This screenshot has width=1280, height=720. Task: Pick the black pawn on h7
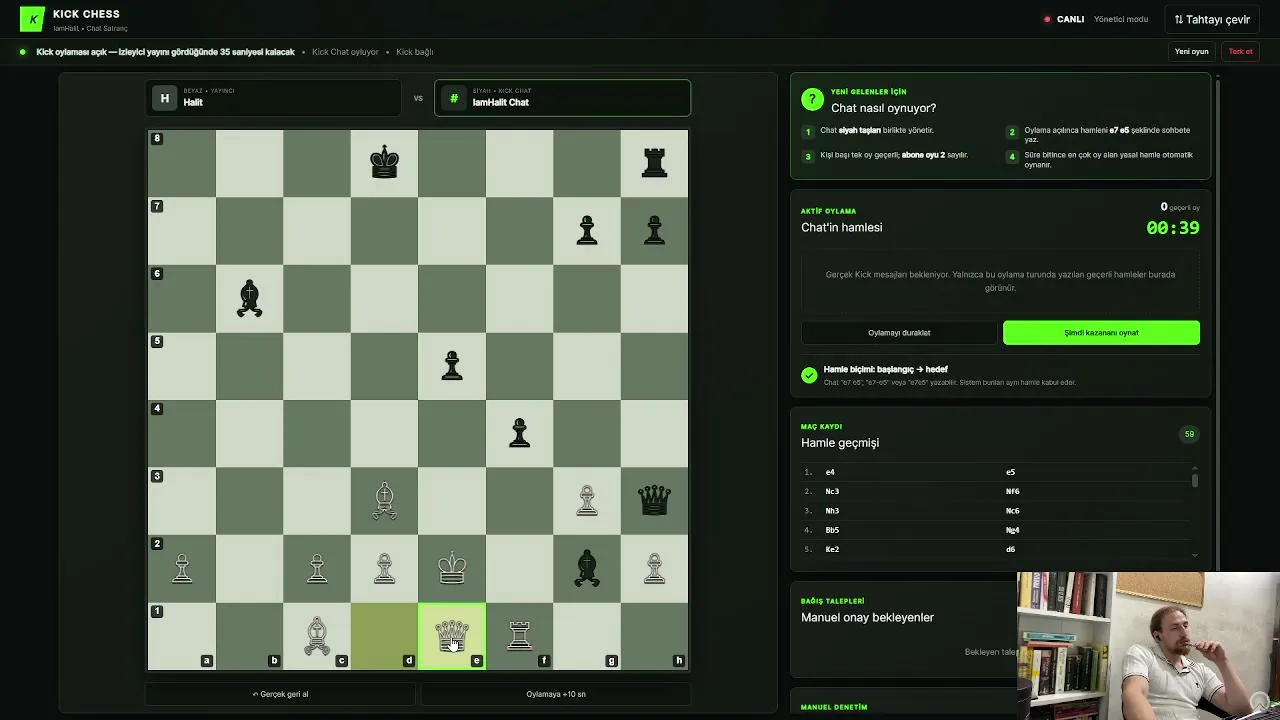(x=654, y=230)
